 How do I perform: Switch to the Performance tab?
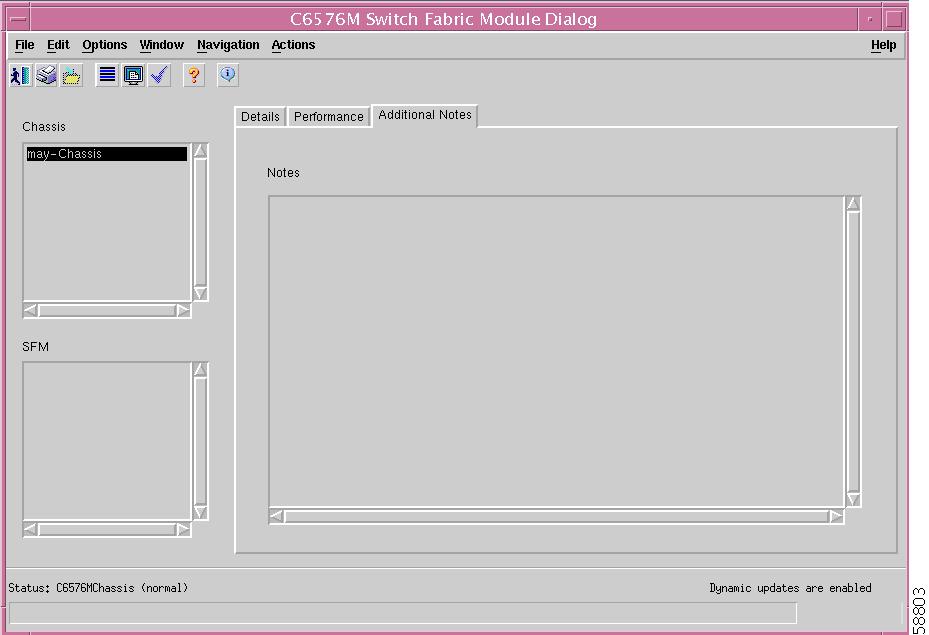(x=329, y=117)
